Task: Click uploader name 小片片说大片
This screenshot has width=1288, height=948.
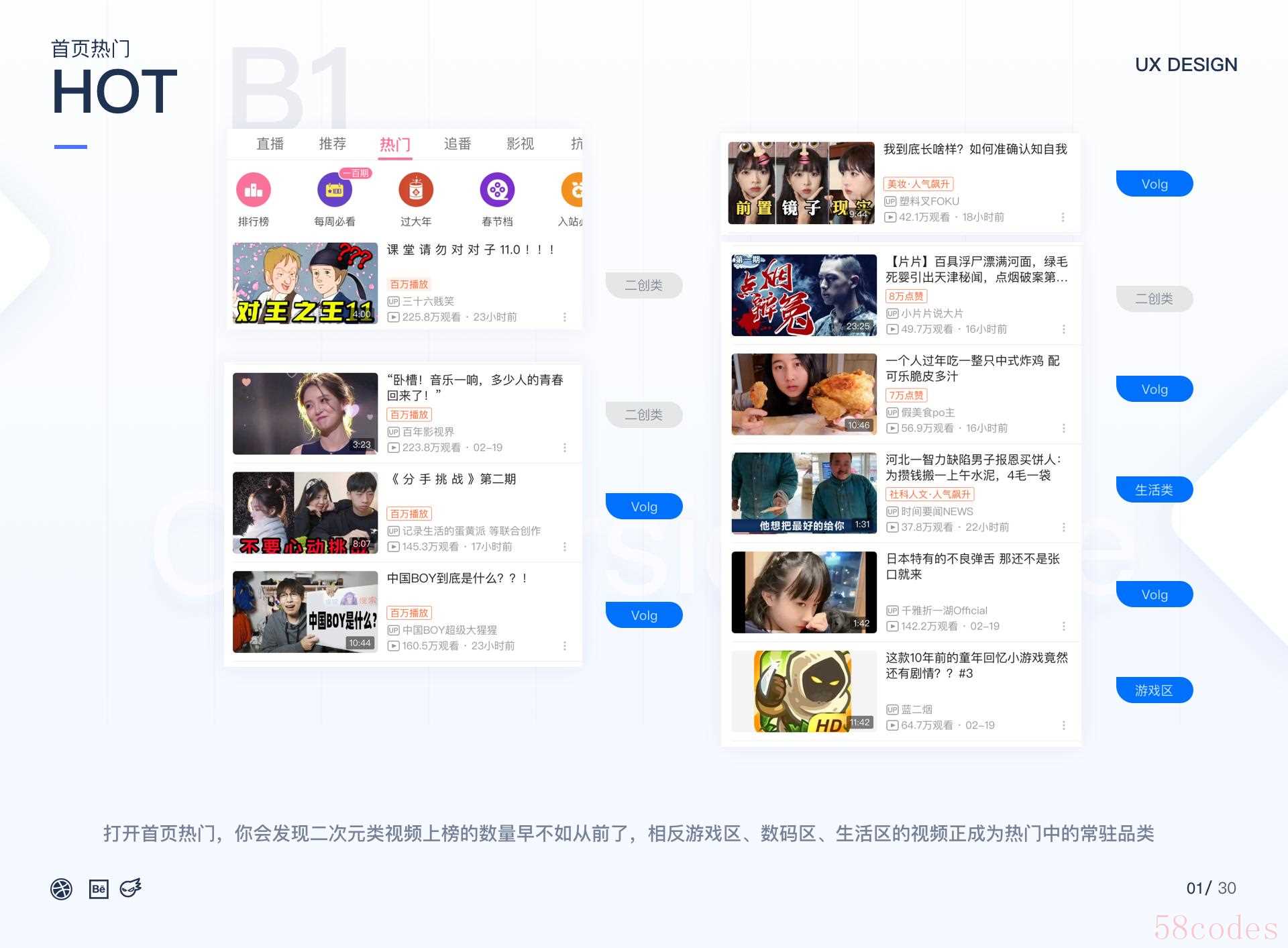Action: tap(932, 313)
